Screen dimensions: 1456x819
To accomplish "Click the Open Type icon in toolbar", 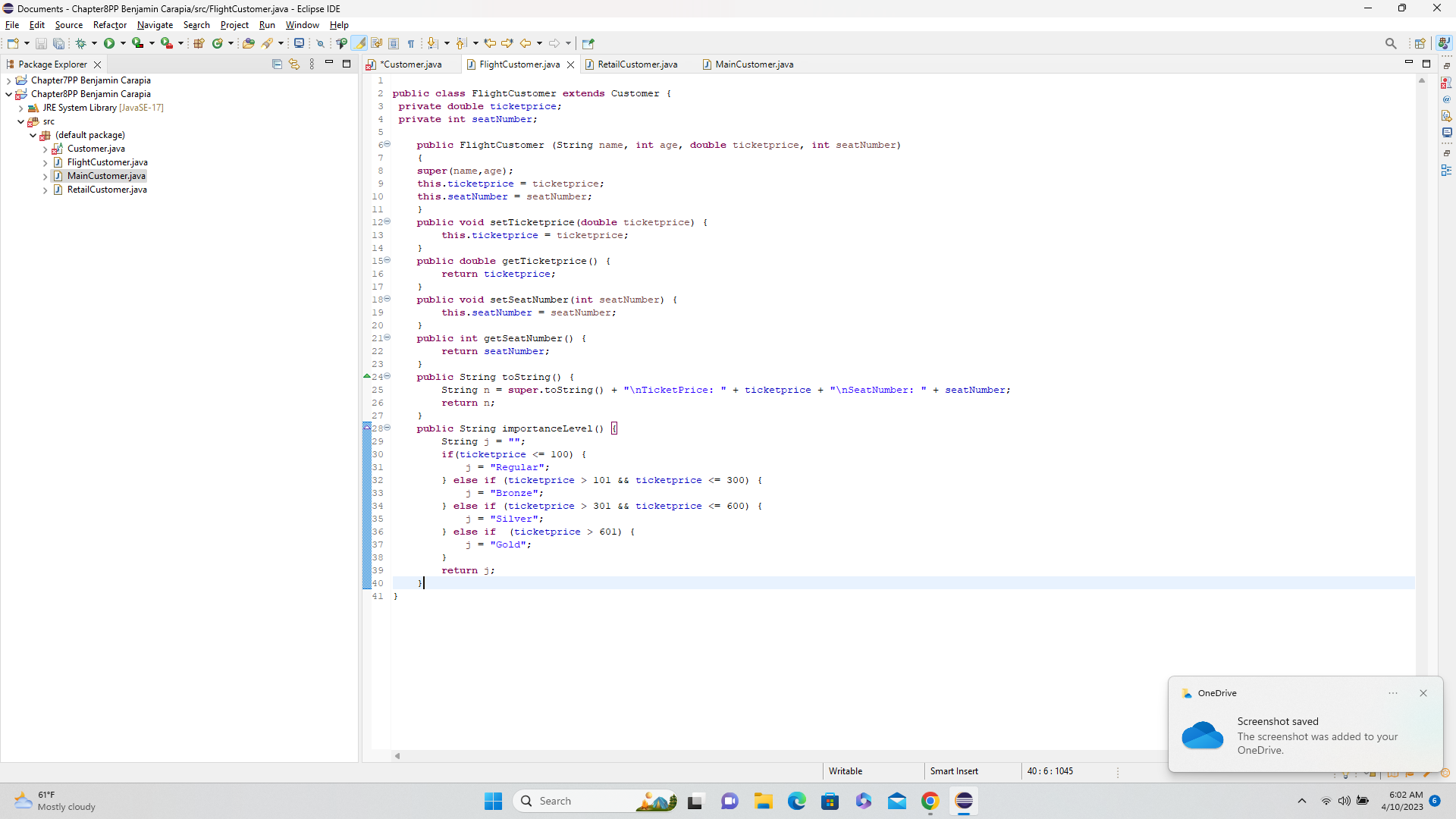I will point(248,43).
